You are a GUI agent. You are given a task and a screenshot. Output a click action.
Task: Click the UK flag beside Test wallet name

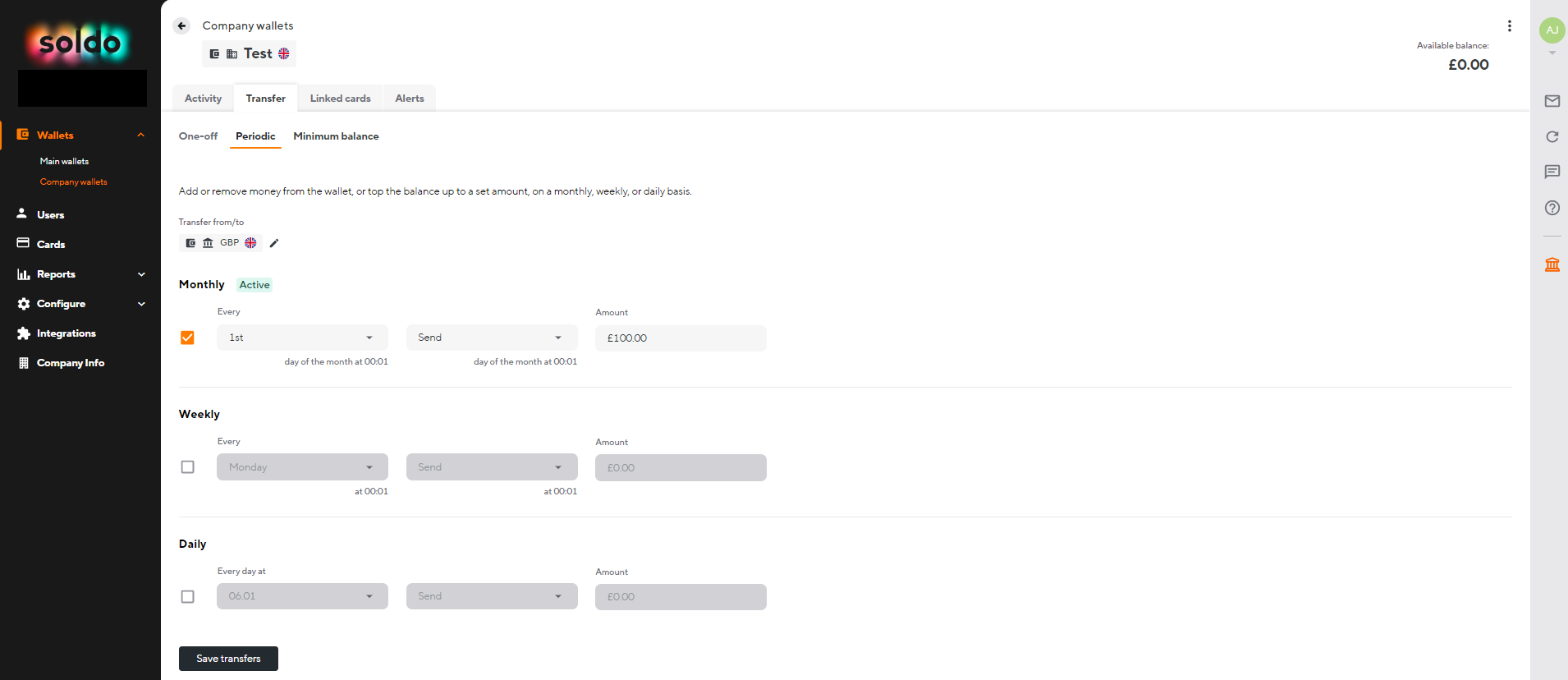[284, 53]
